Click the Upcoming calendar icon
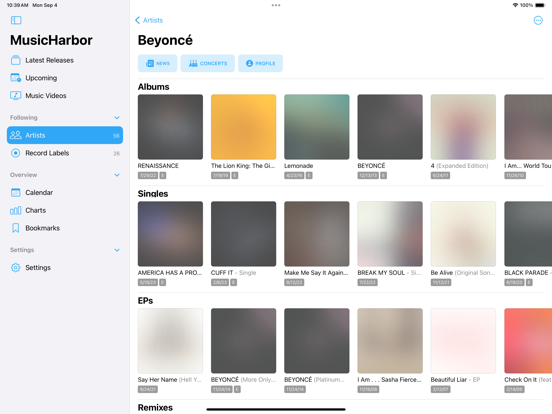This screenshot has height=414, width=552. pos(15,78)
